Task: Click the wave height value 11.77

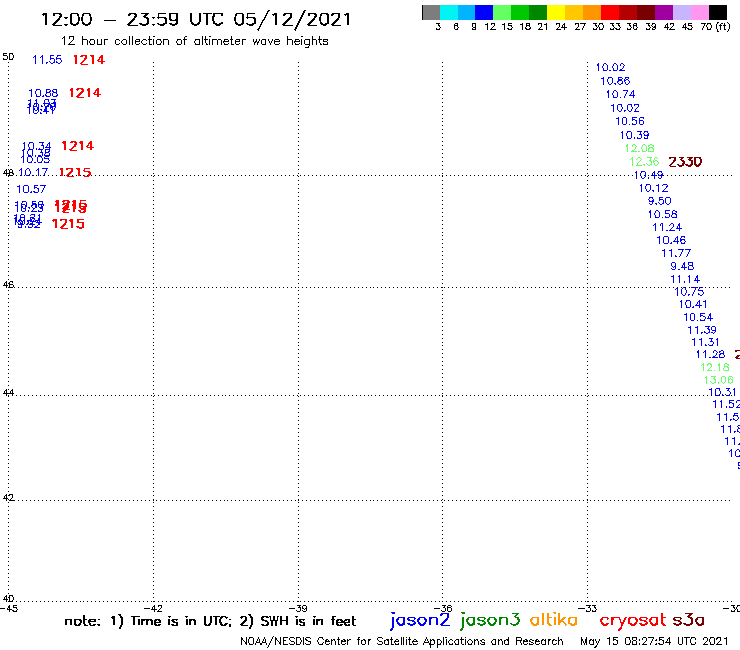Action: pos(676,253)
